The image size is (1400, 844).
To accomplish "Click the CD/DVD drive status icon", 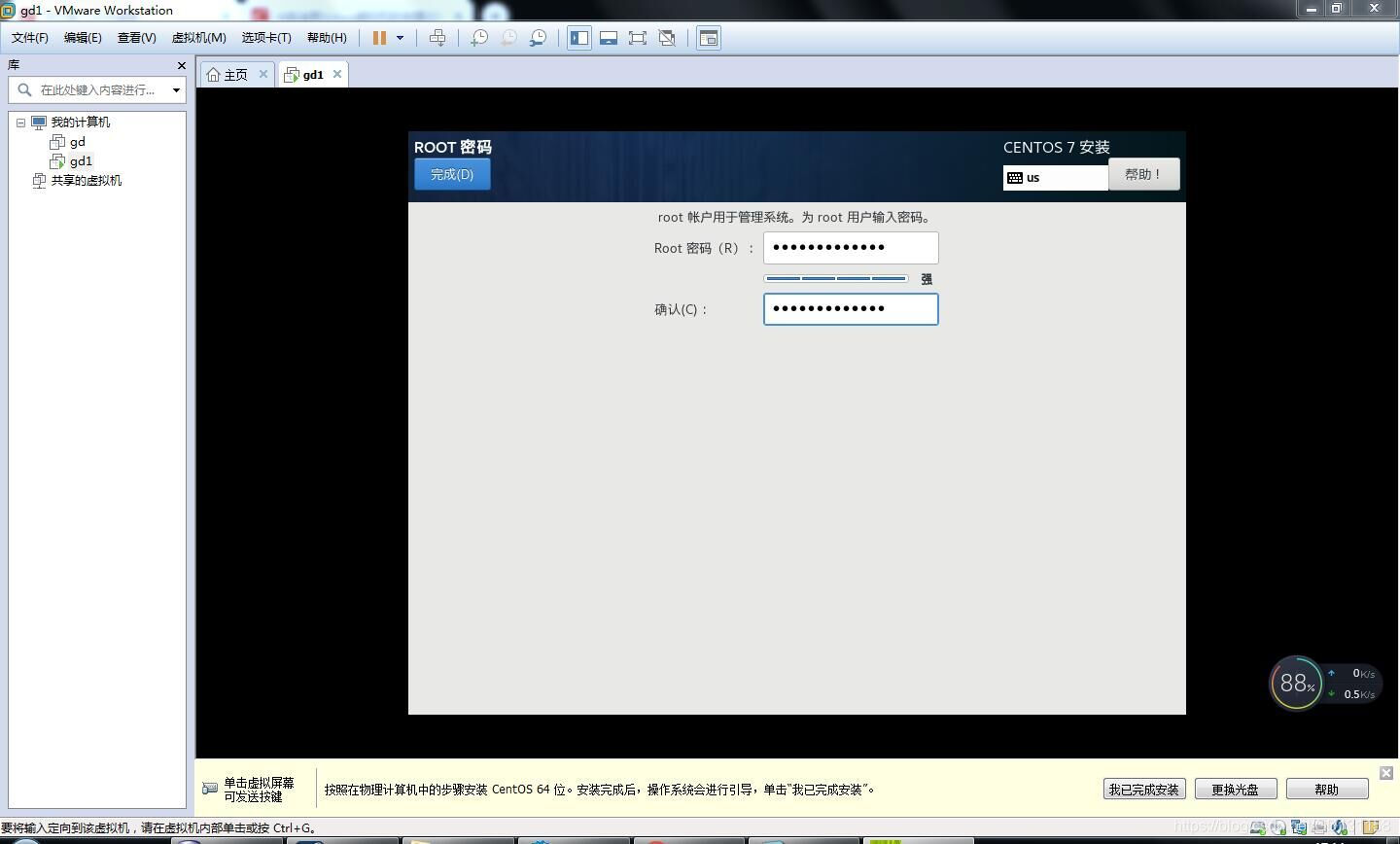I will (x=1278, y=827).
